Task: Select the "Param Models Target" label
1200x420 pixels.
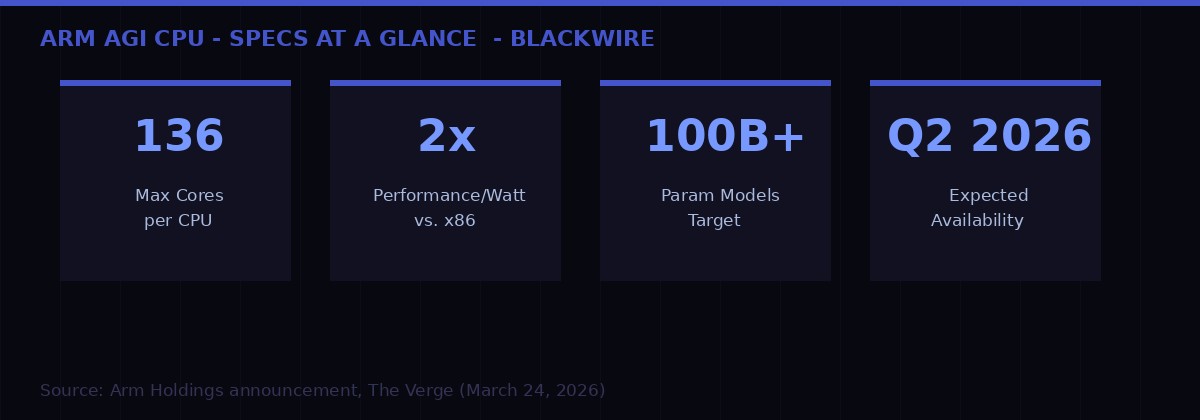Action: 719,208
